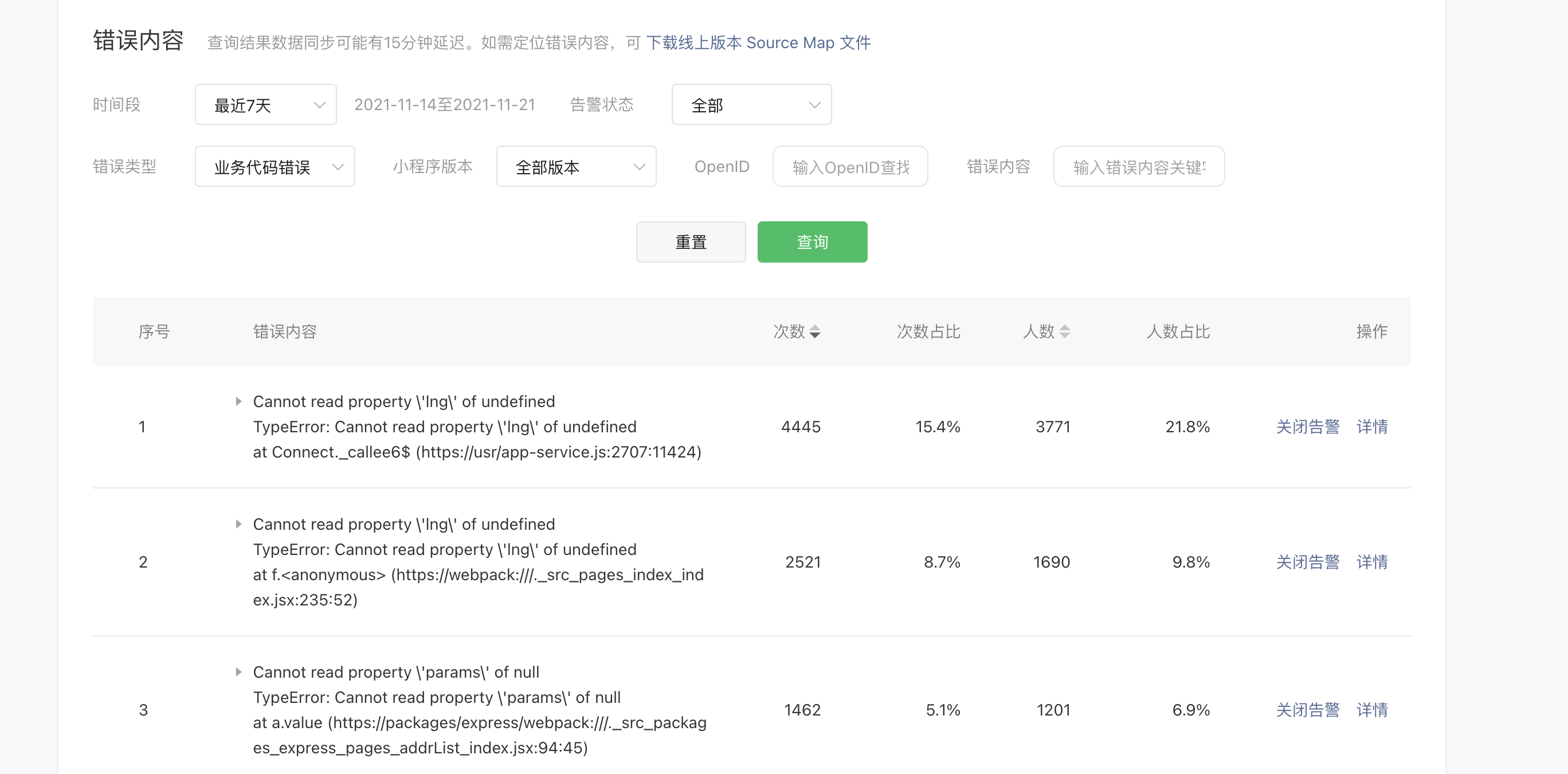Expand error row 2 disclosure triangle
The width and height of the screenshot is (1568, 774).
238,525
